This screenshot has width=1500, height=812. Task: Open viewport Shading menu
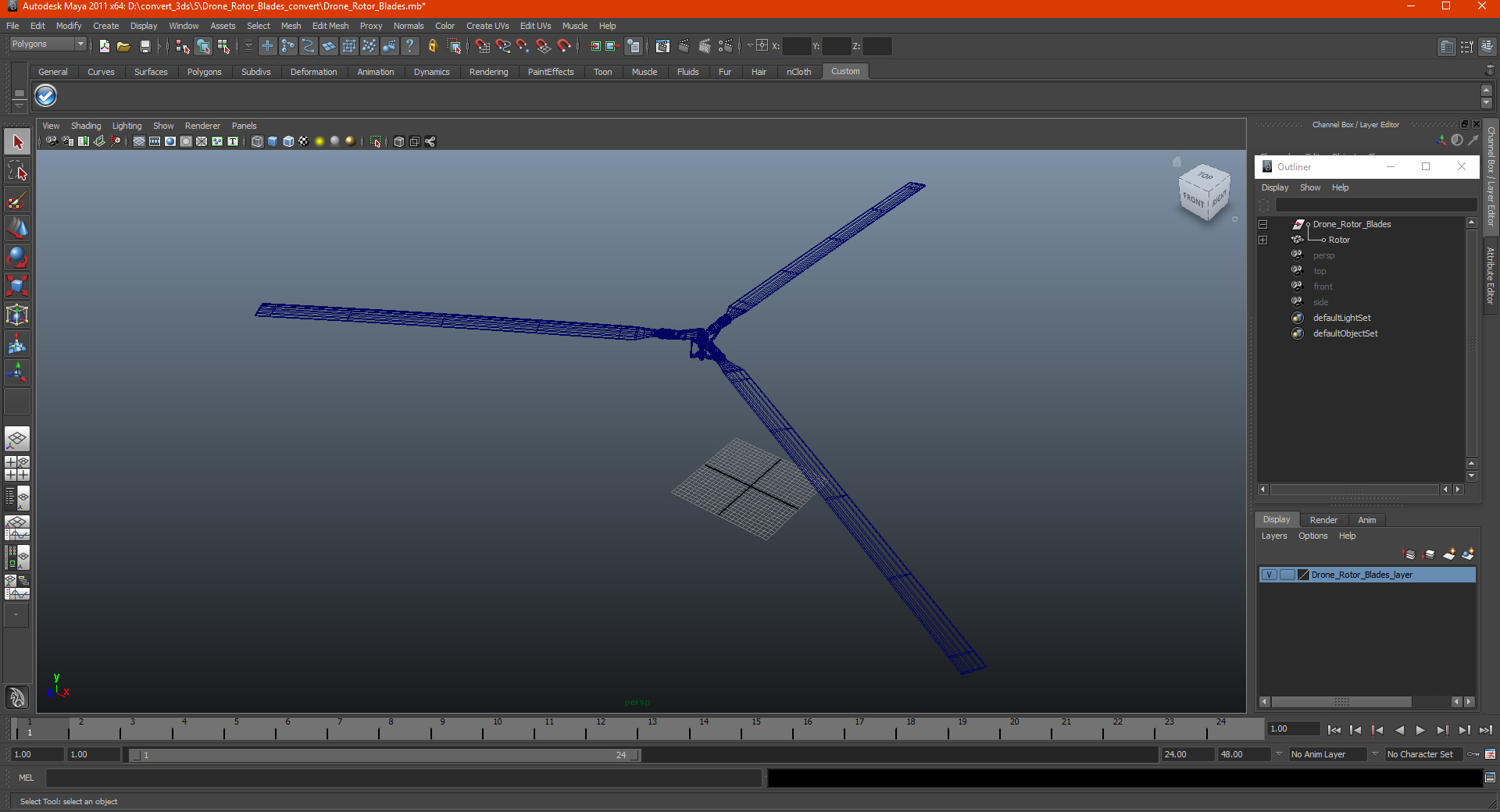86,126
